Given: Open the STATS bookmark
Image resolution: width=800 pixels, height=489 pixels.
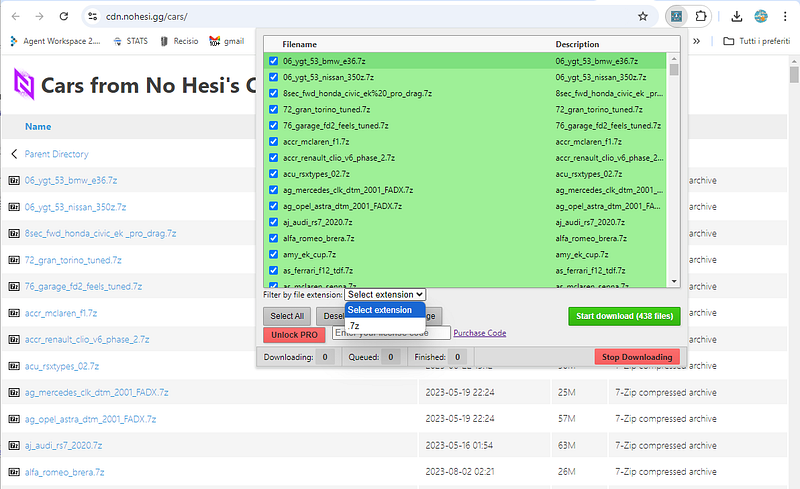Looking at the screenshot, I should pyautogui.click(x=131, y=41).
